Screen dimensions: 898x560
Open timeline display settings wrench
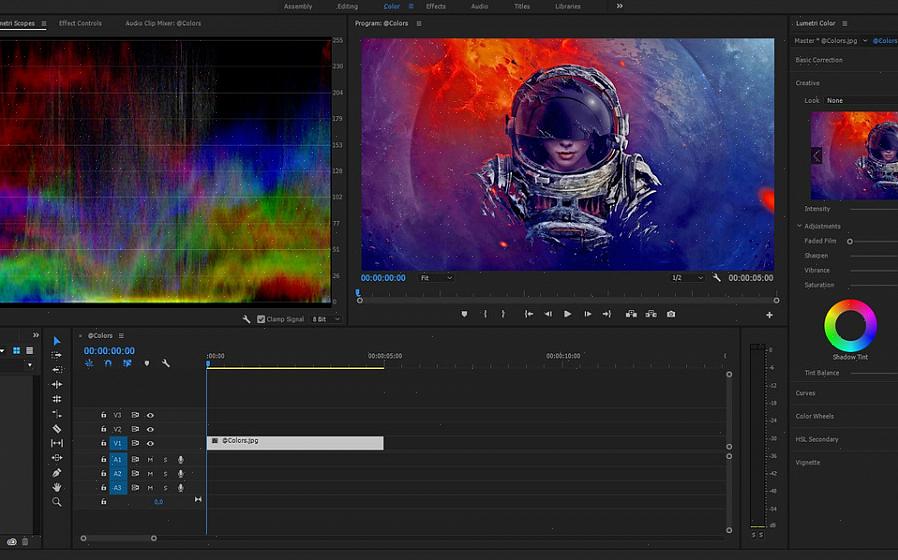coord(166,363)
